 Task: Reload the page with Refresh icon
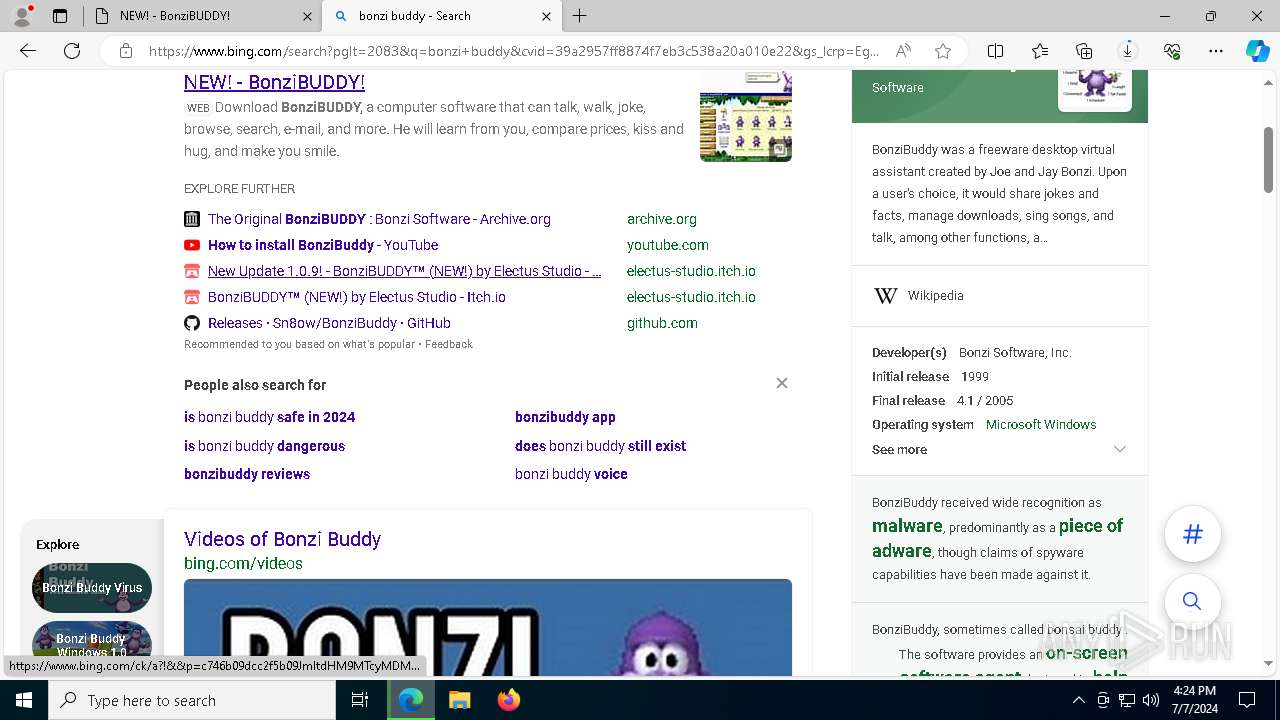click(x=72, y=51)
